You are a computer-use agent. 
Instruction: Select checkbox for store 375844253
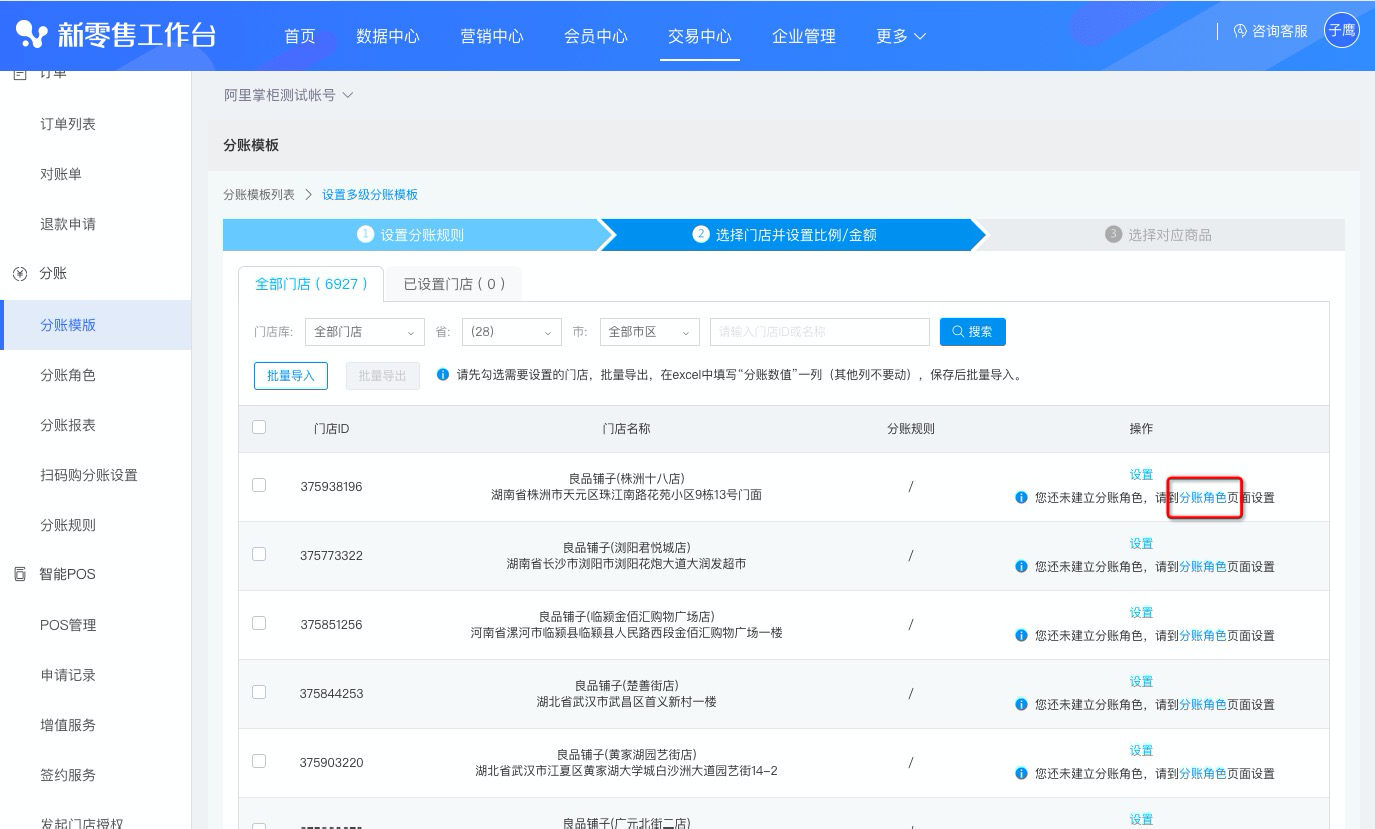[x=259, y=692]
